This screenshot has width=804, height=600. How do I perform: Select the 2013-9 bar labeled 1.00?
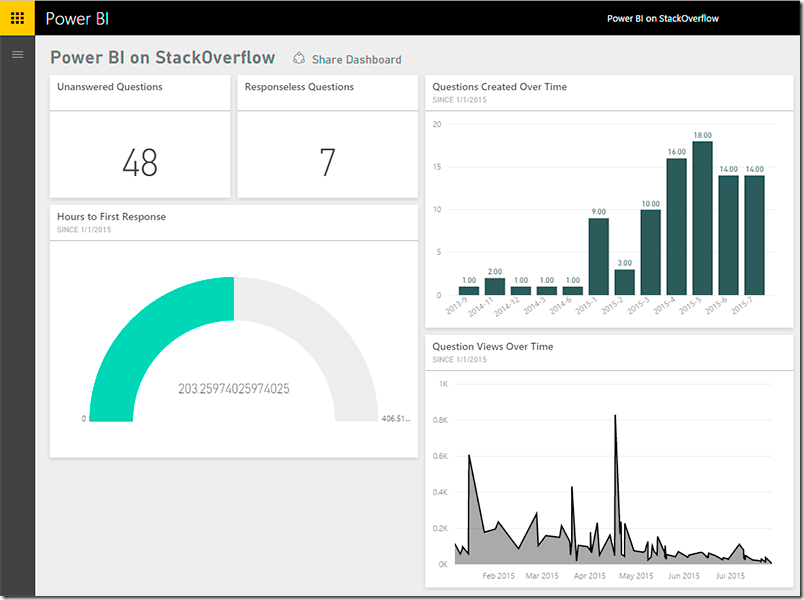pos(469,291)
